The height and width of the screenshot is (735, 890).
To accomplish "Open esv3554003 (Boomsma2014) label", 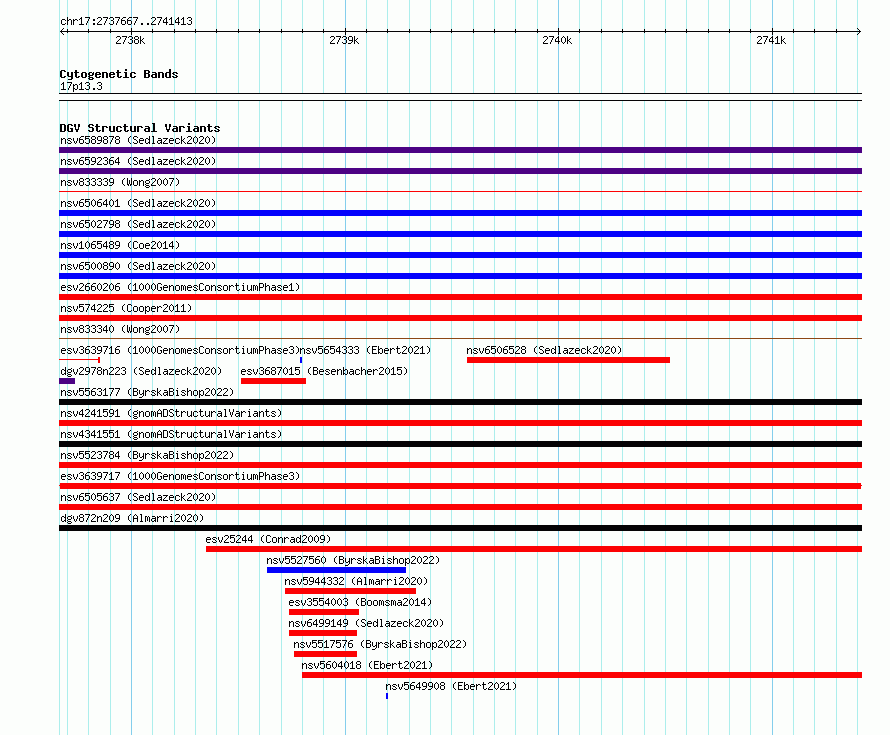I will [x=360, y=602].
